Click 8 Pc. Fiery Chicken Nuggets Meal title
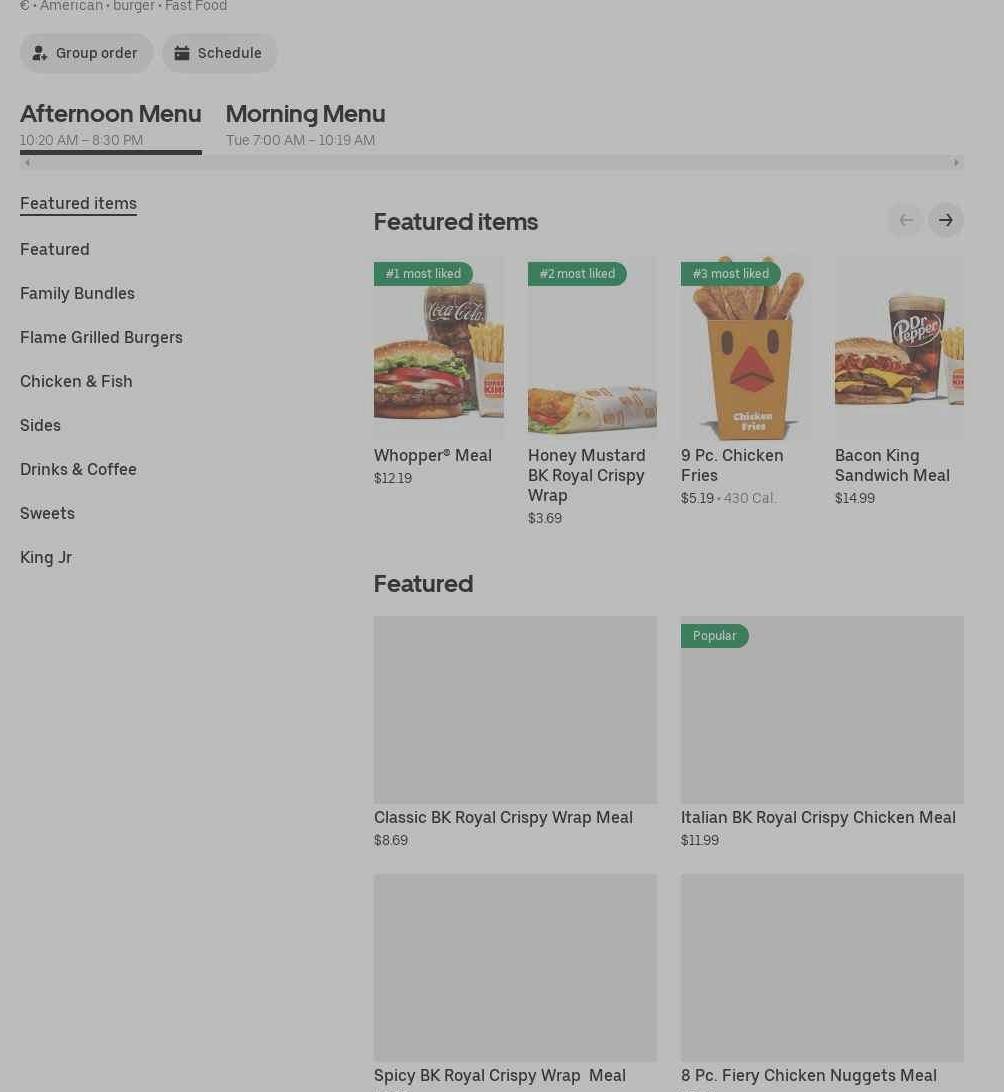 click(x=808, y=1076)
